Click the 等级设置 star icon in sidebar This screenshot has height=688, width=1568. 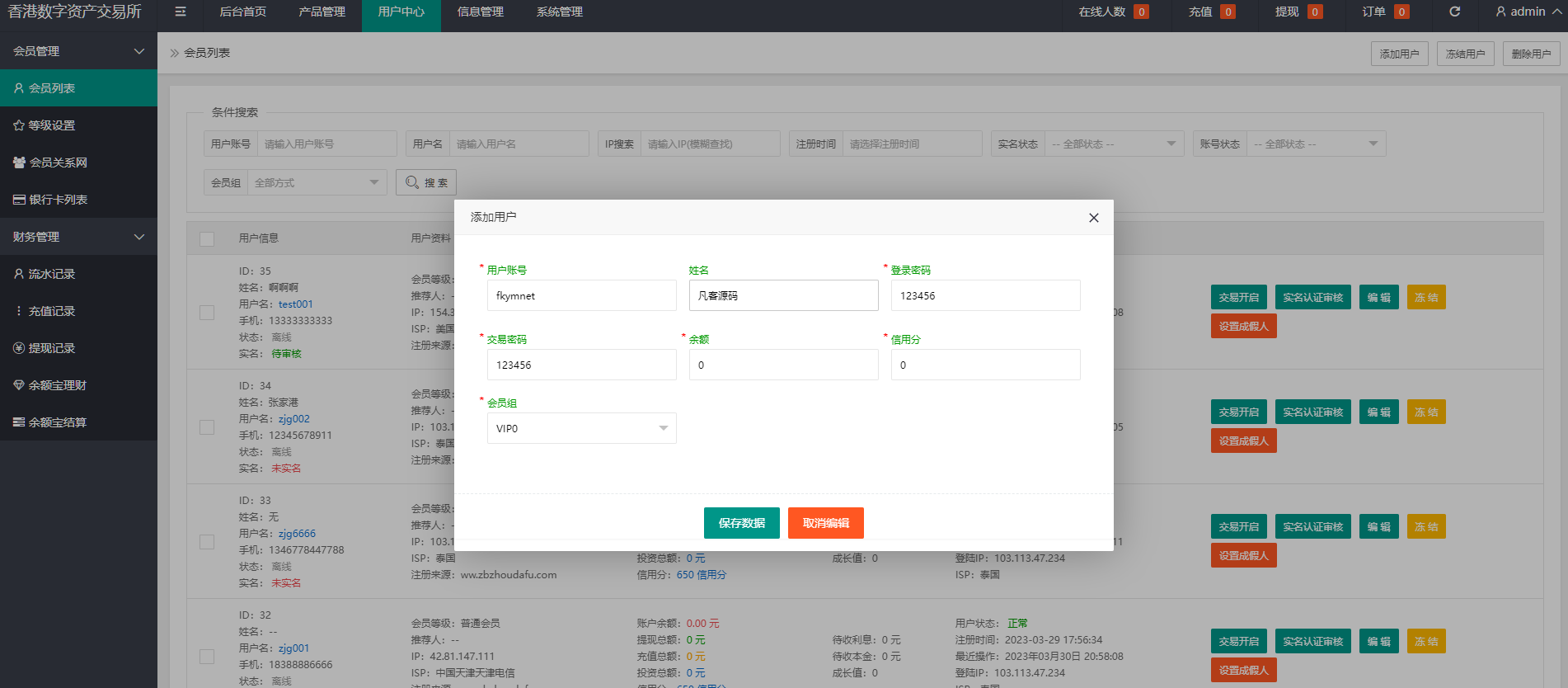coord(19,125)
